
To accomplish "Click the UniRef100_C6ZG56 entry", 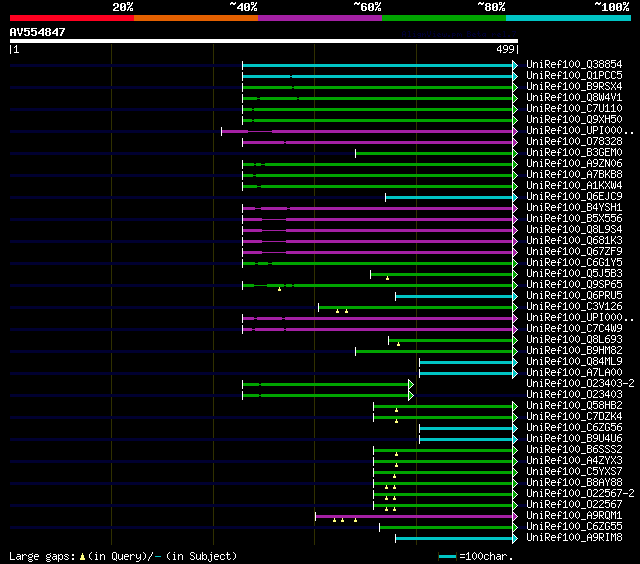I will point(574,428).
